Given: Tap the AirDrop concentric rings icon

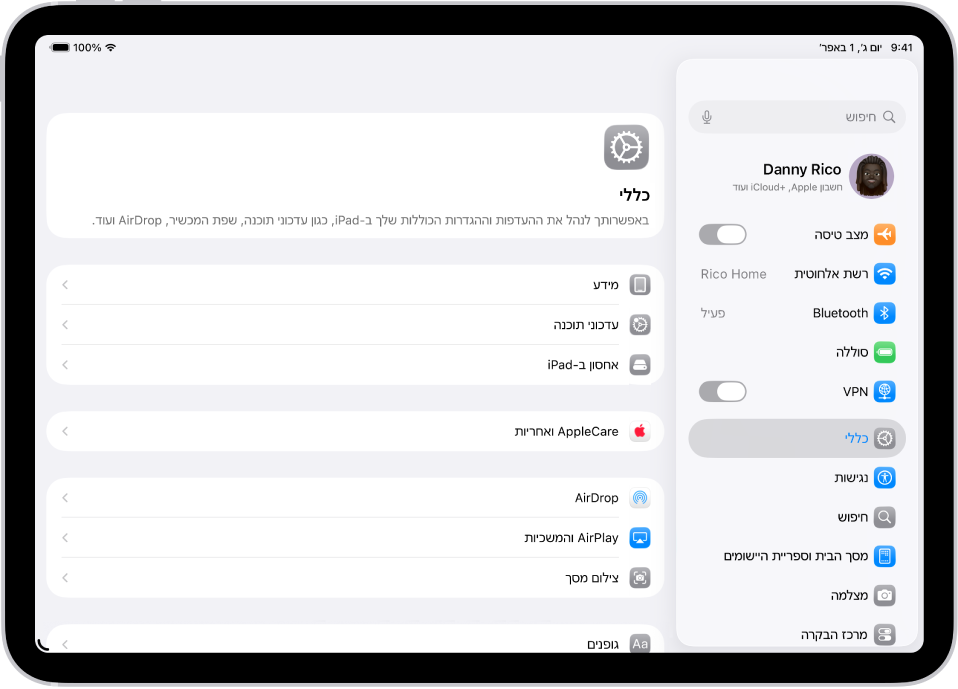Looking at the screenshot, I should (x=640, y=498).
